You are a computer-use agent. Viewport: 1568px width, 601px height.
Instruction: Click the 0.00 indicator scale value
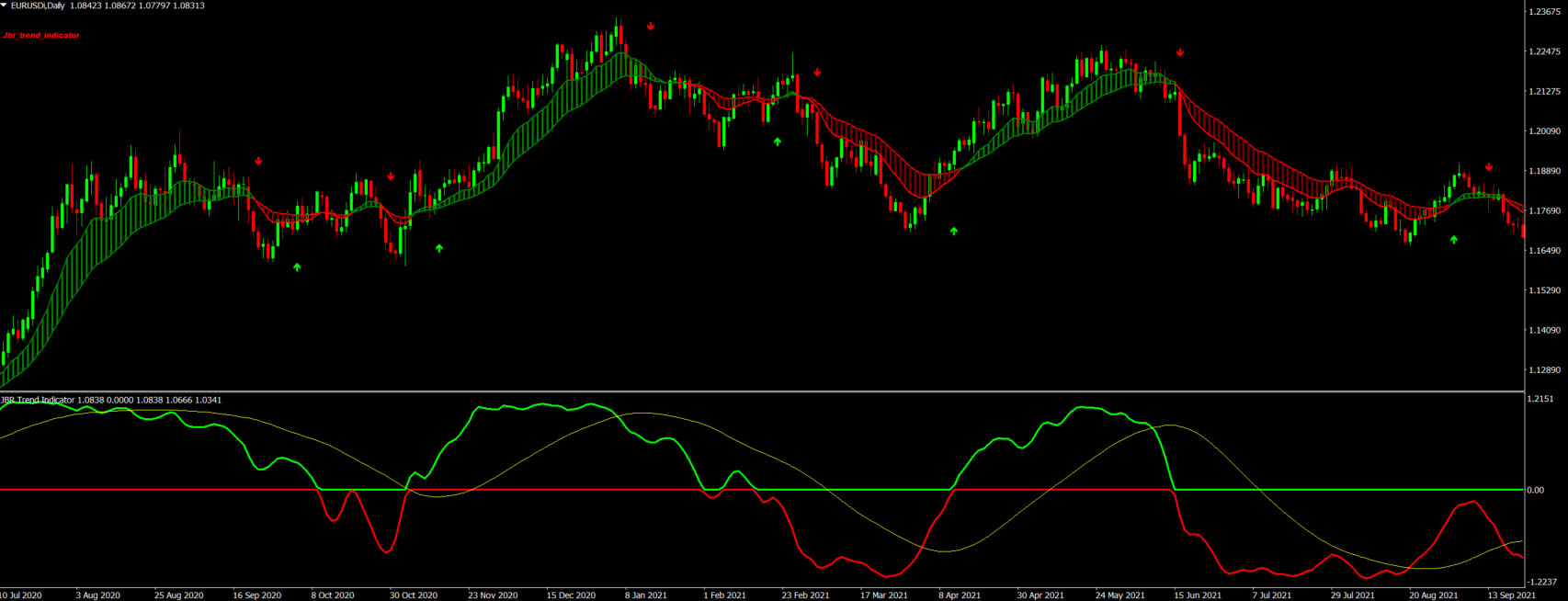[1536, 490]
